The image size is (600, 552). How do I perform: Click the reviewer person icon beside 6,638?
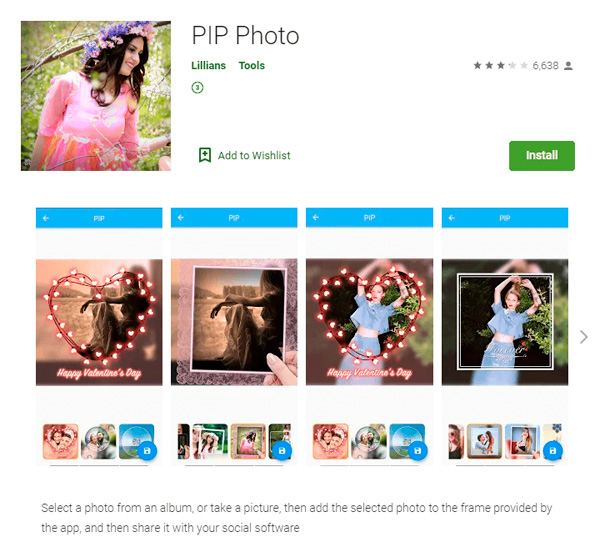[568, 66]
